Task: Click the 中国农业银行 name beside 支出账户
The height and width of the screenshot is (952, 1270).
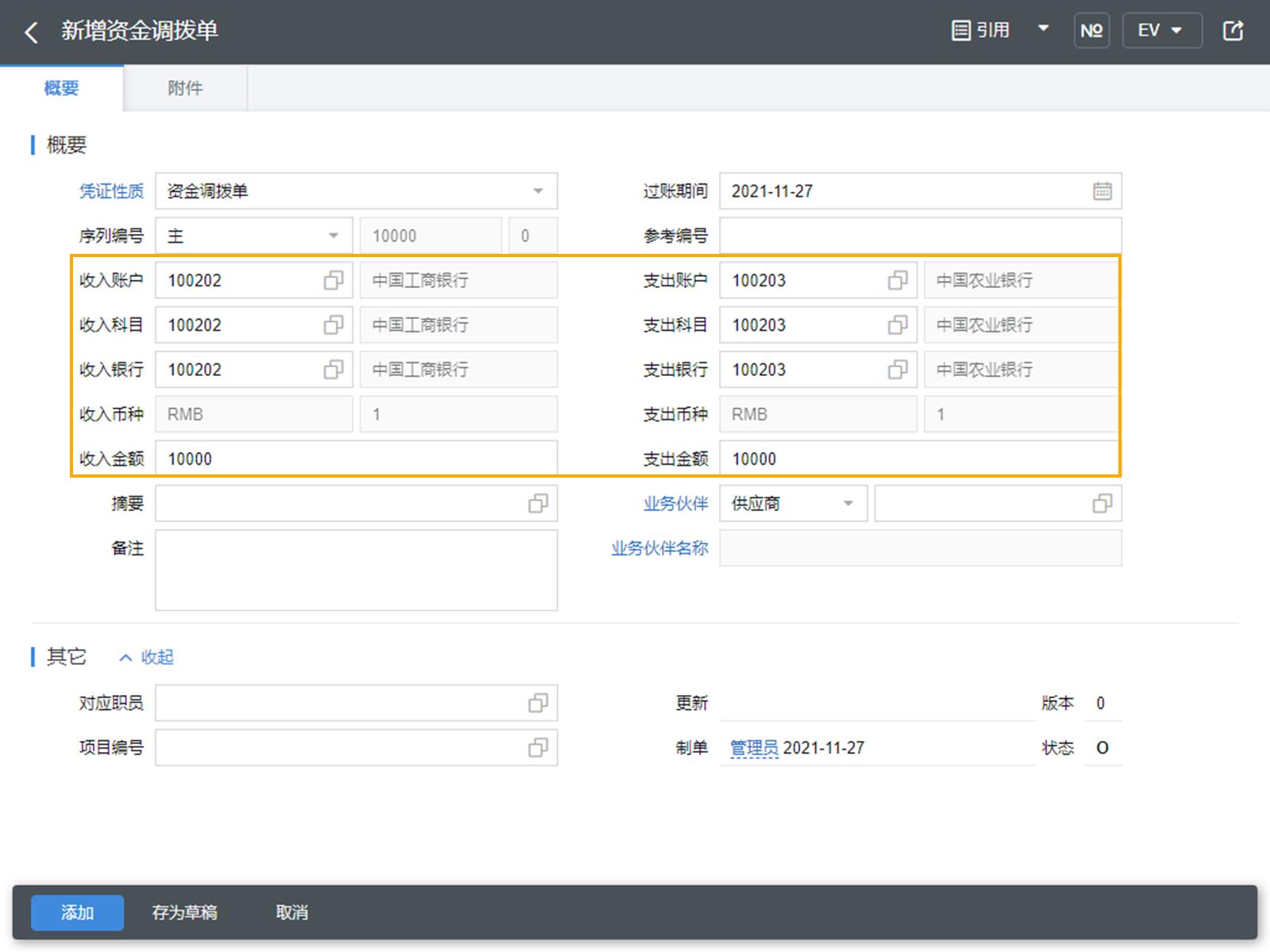Action: [x=1022, y=280]
